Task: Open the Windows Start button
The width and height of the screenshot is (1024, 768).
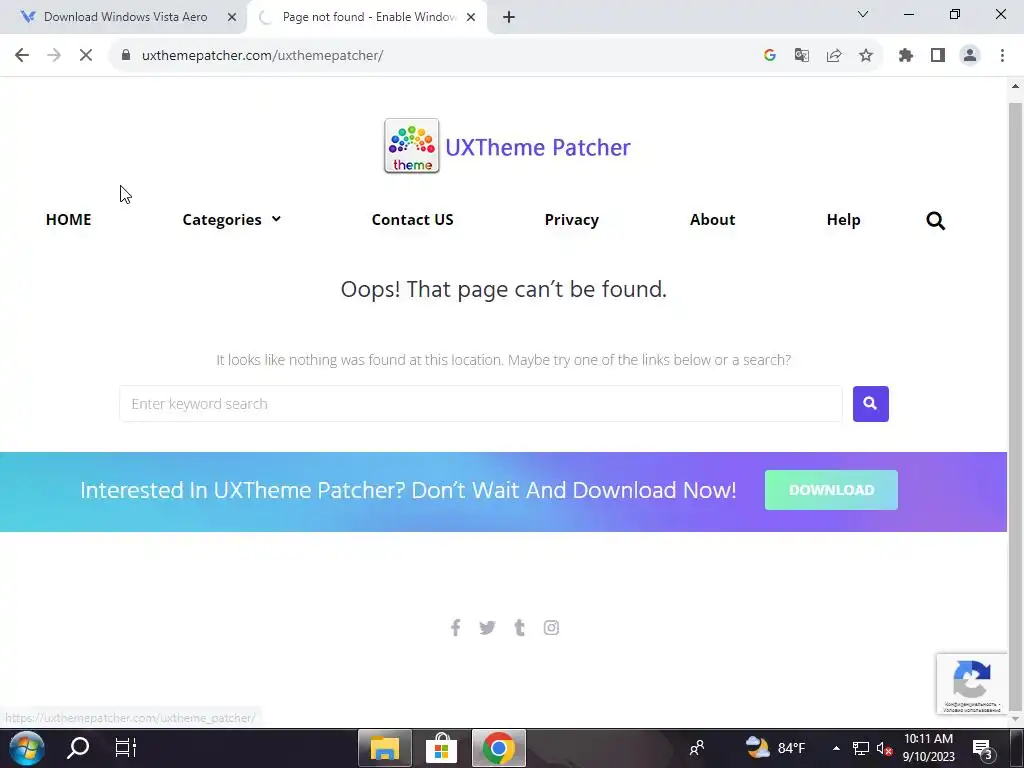Action: click(x=26, y=748)
